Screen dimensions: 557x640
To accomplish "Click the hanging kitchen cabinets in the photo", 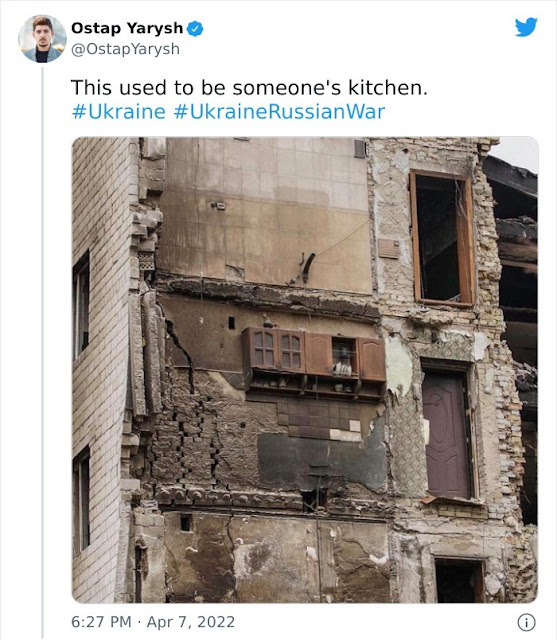I will (x=314, y=362).
